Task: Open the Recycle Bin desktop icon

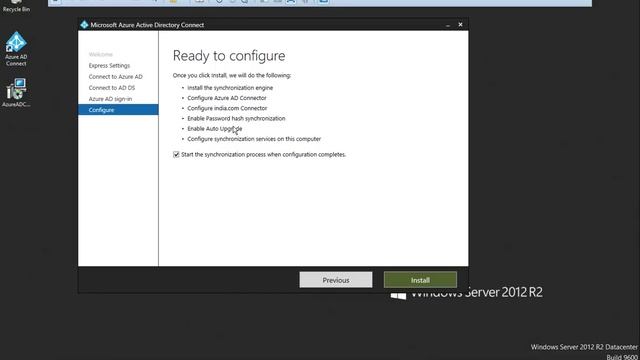Action: pos(16,6)
